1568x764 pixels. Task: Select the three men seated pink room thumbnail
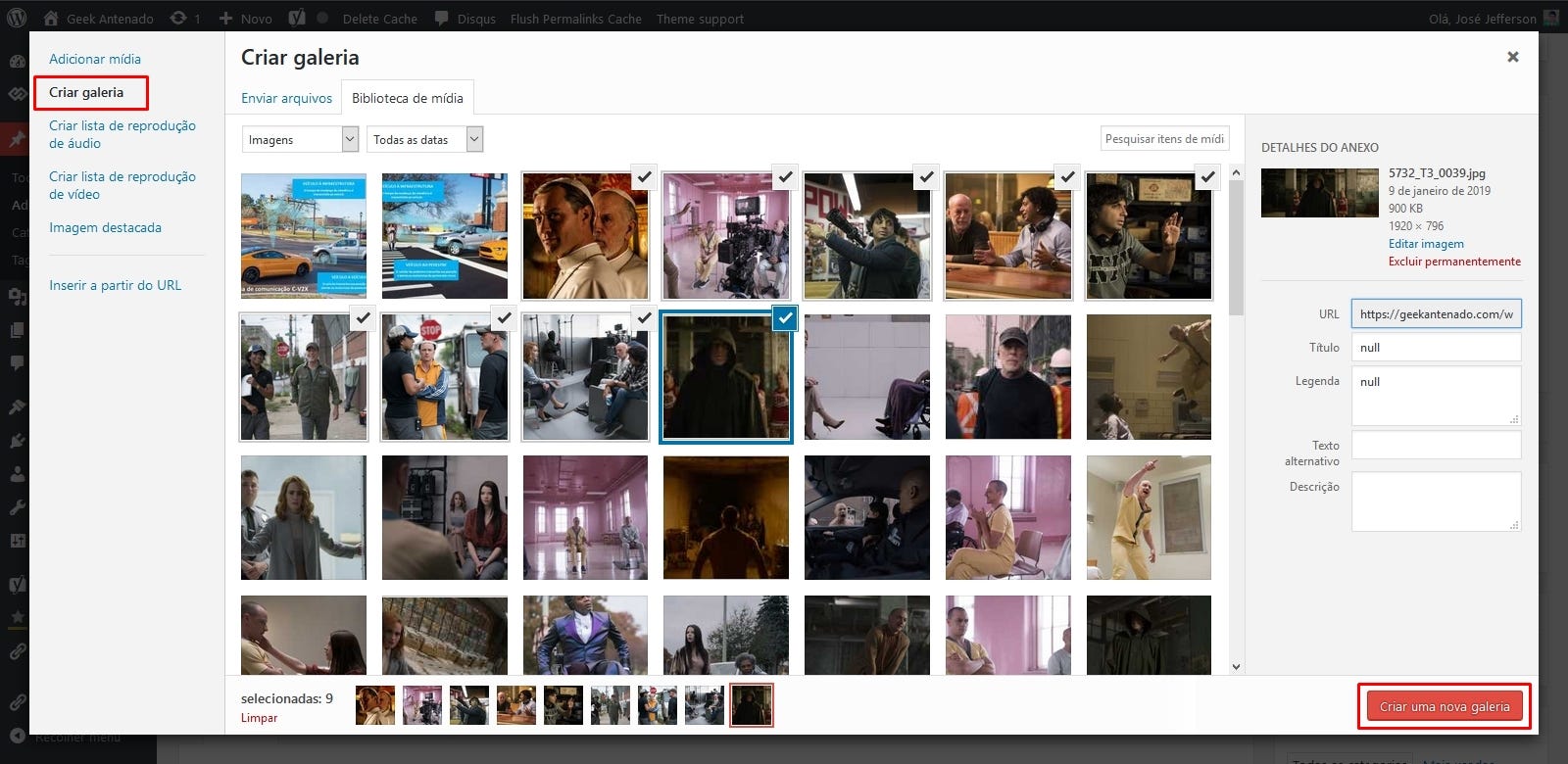pyautogui.click(x=585, y=517)
